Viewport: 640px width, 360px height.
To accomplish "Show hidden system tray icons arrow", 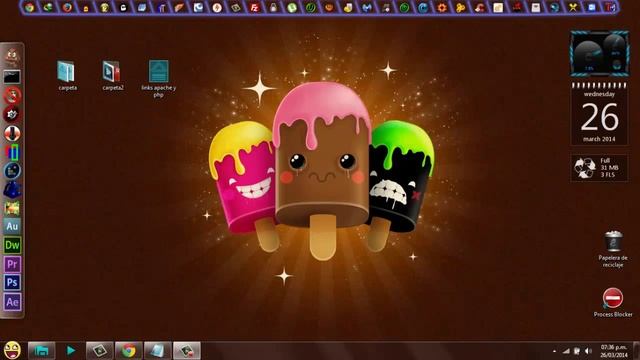I will click(554, 351).
